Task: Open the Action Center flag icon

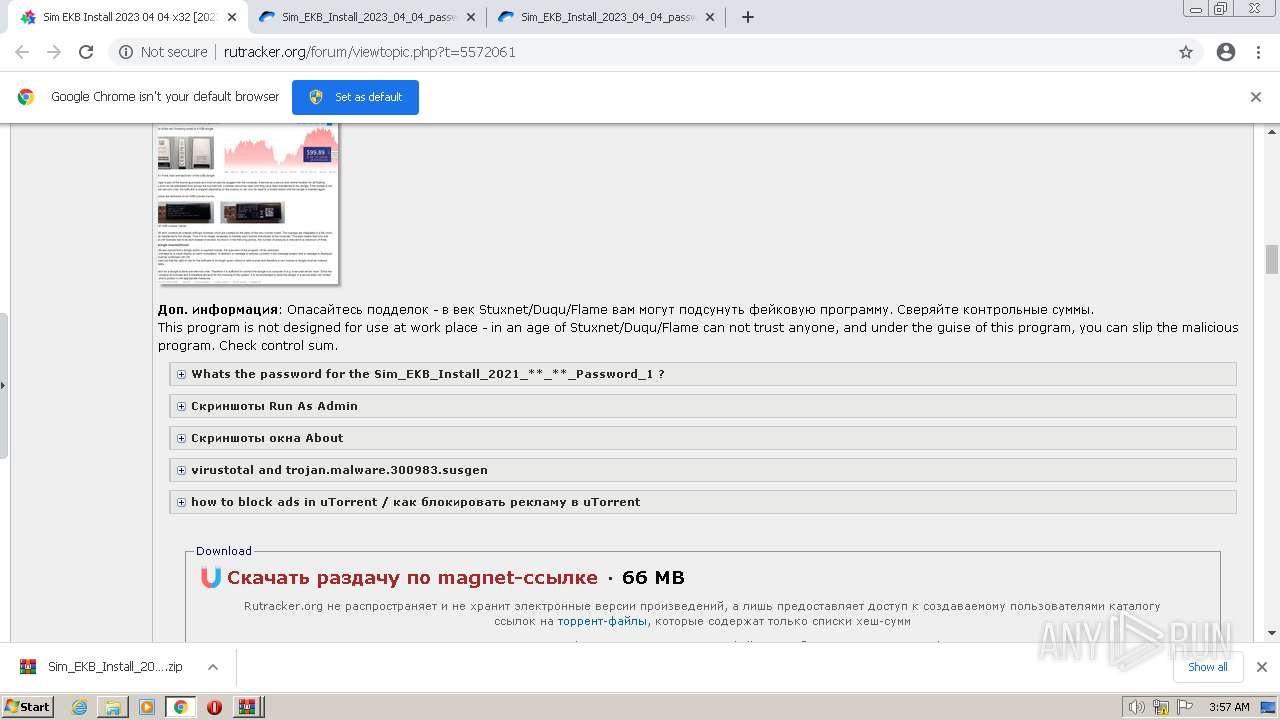Action: click(x=1184, y=707)
